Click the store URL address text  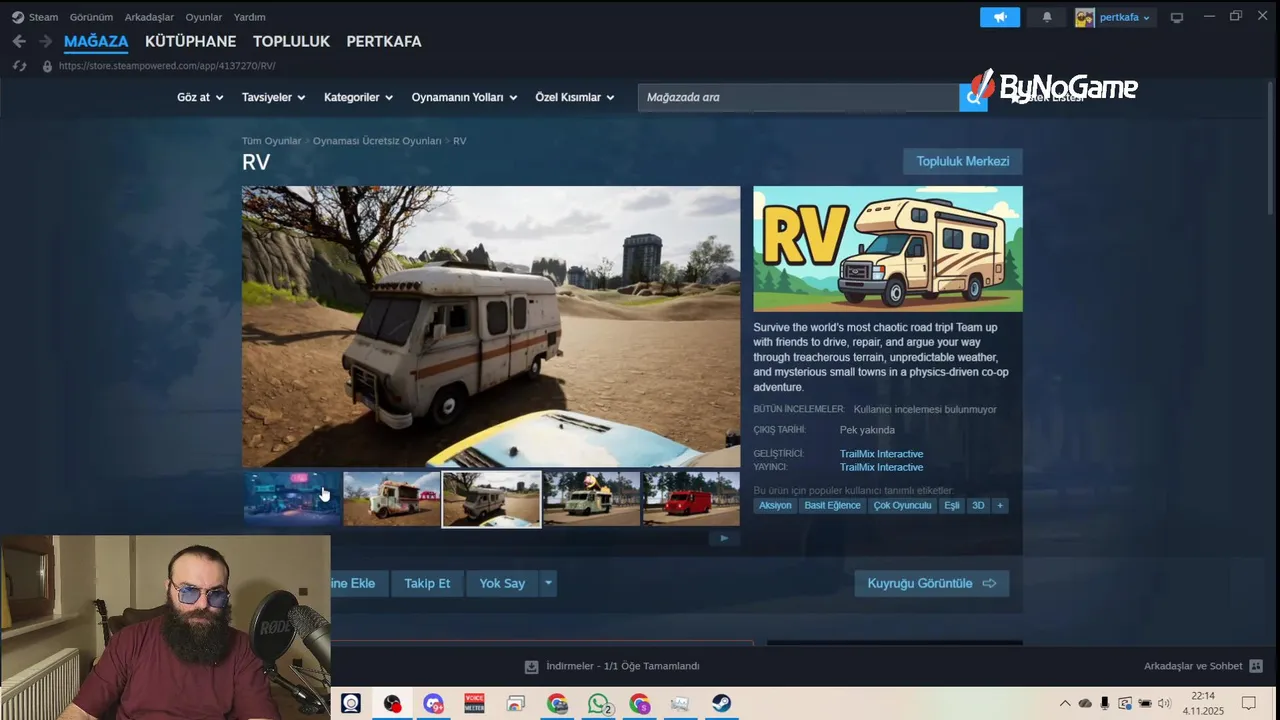tap(167, 66)
